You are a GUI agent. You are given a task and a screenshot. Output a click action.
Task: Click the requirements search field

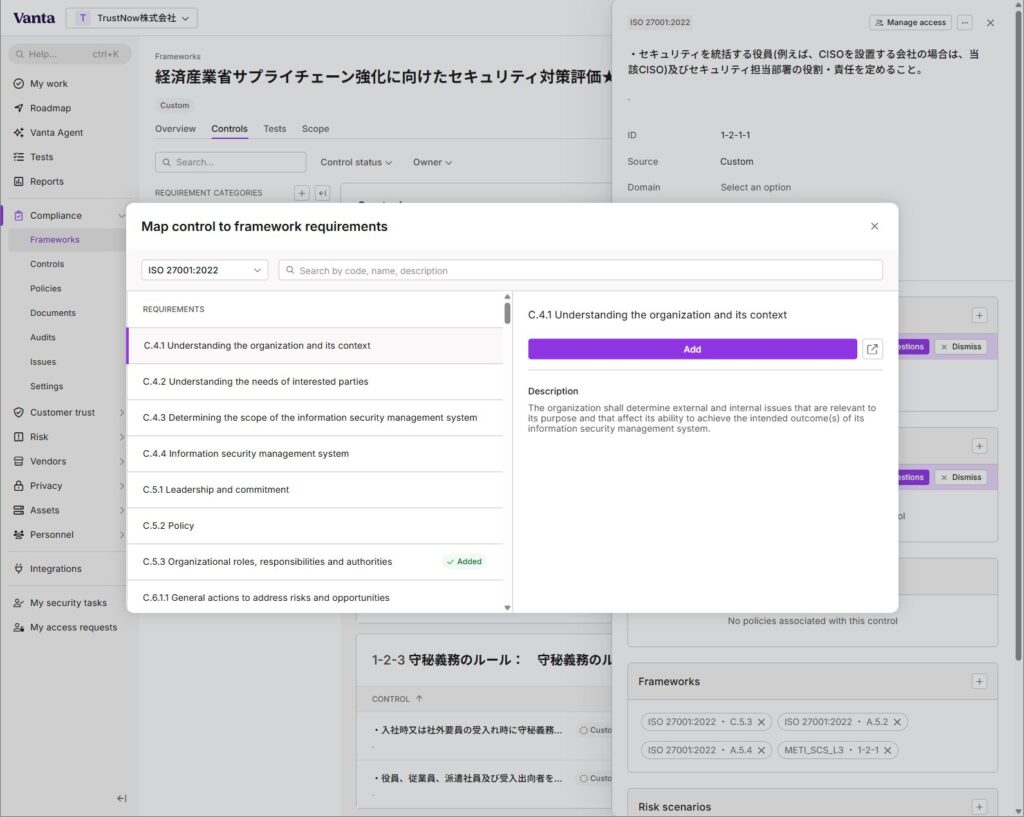pos(580,270)
